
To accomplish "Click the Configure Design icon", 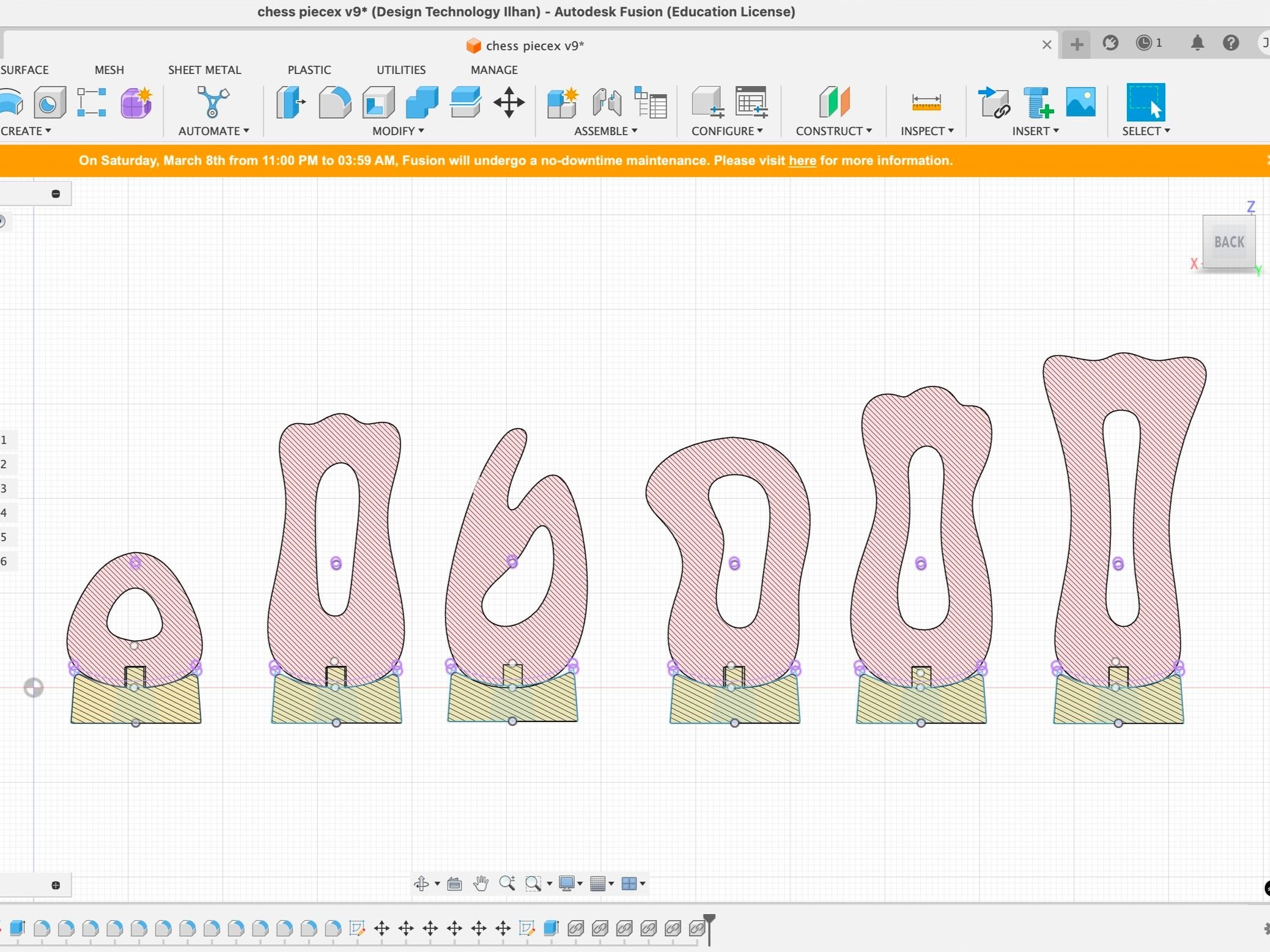I will click(707, 102).
